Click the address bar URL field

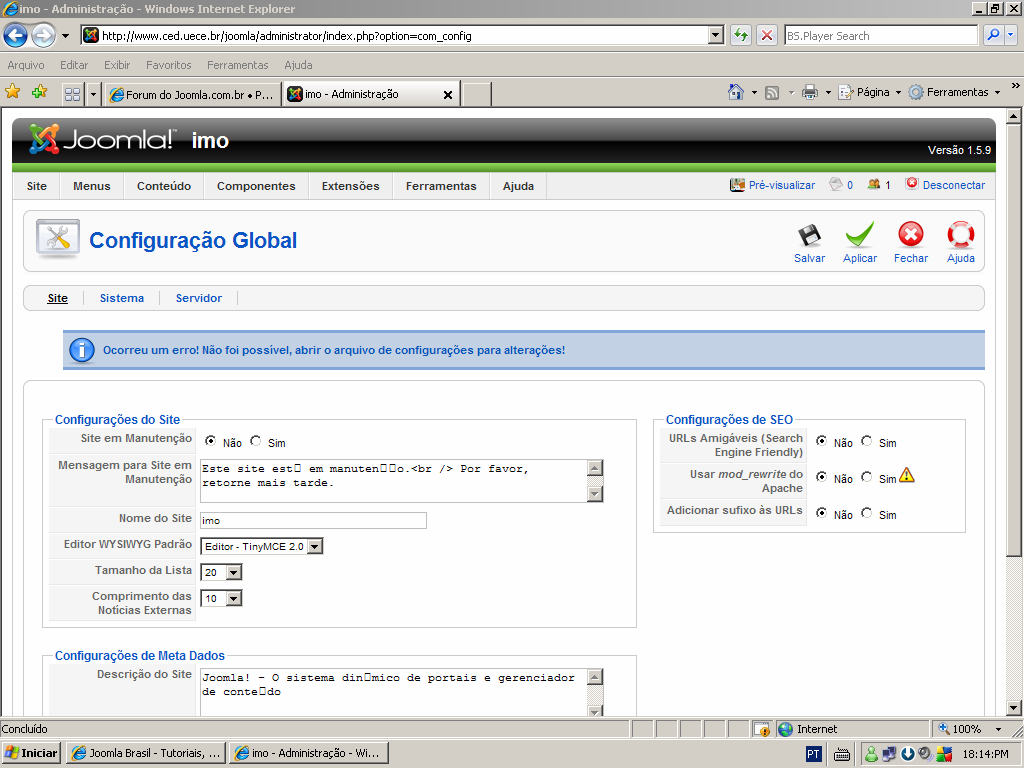click(404, 35)
